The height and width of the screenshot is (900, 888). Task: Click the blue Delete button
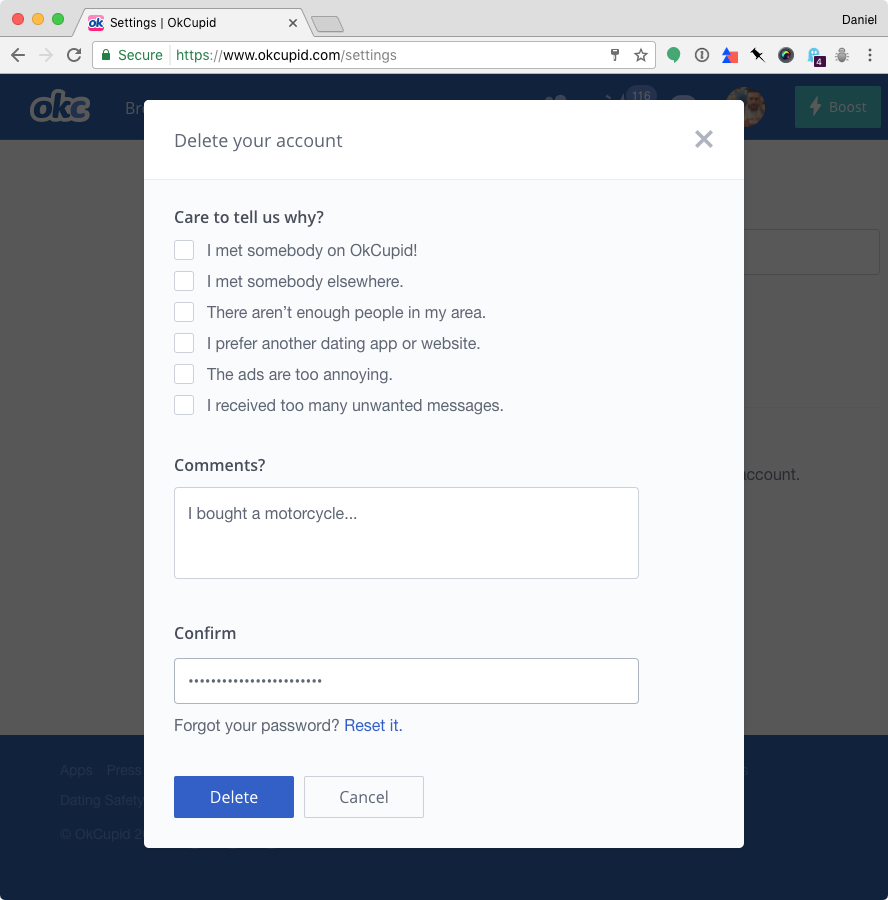tap(234, 797)
